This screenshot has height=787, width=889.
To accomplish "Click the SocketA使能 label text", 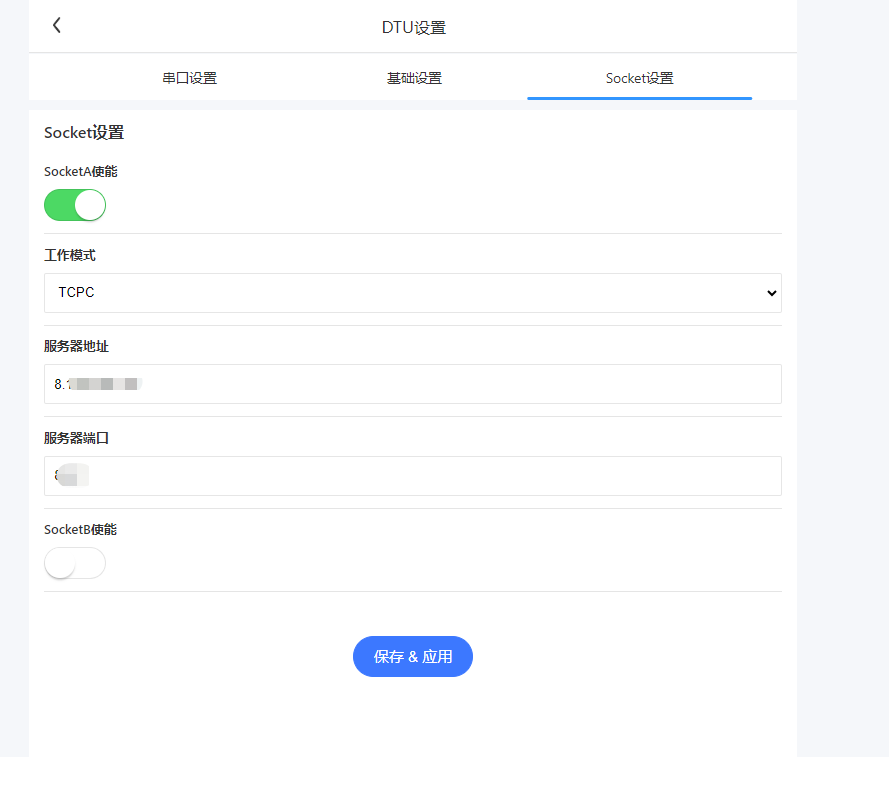I will pyautogui.click(x=80, y=172).
